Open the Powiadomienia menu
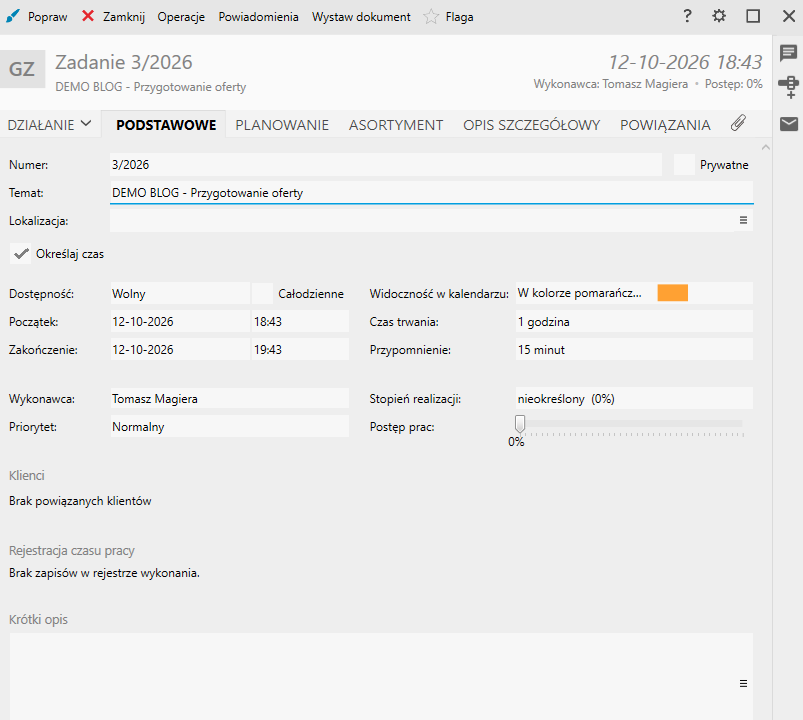The height and width of the screenshot is (720, 803). click(259, 17)
